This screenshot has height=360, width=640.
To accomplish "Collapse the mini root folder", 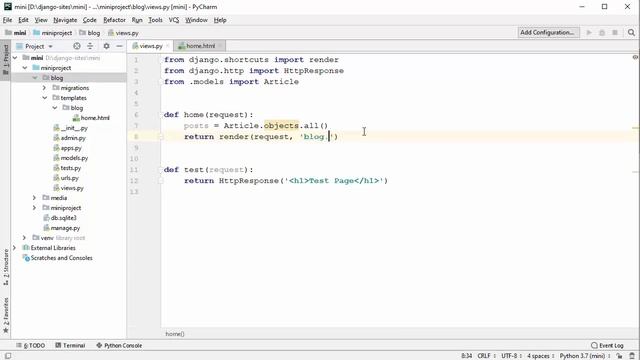I will click(x=15, y=58).
